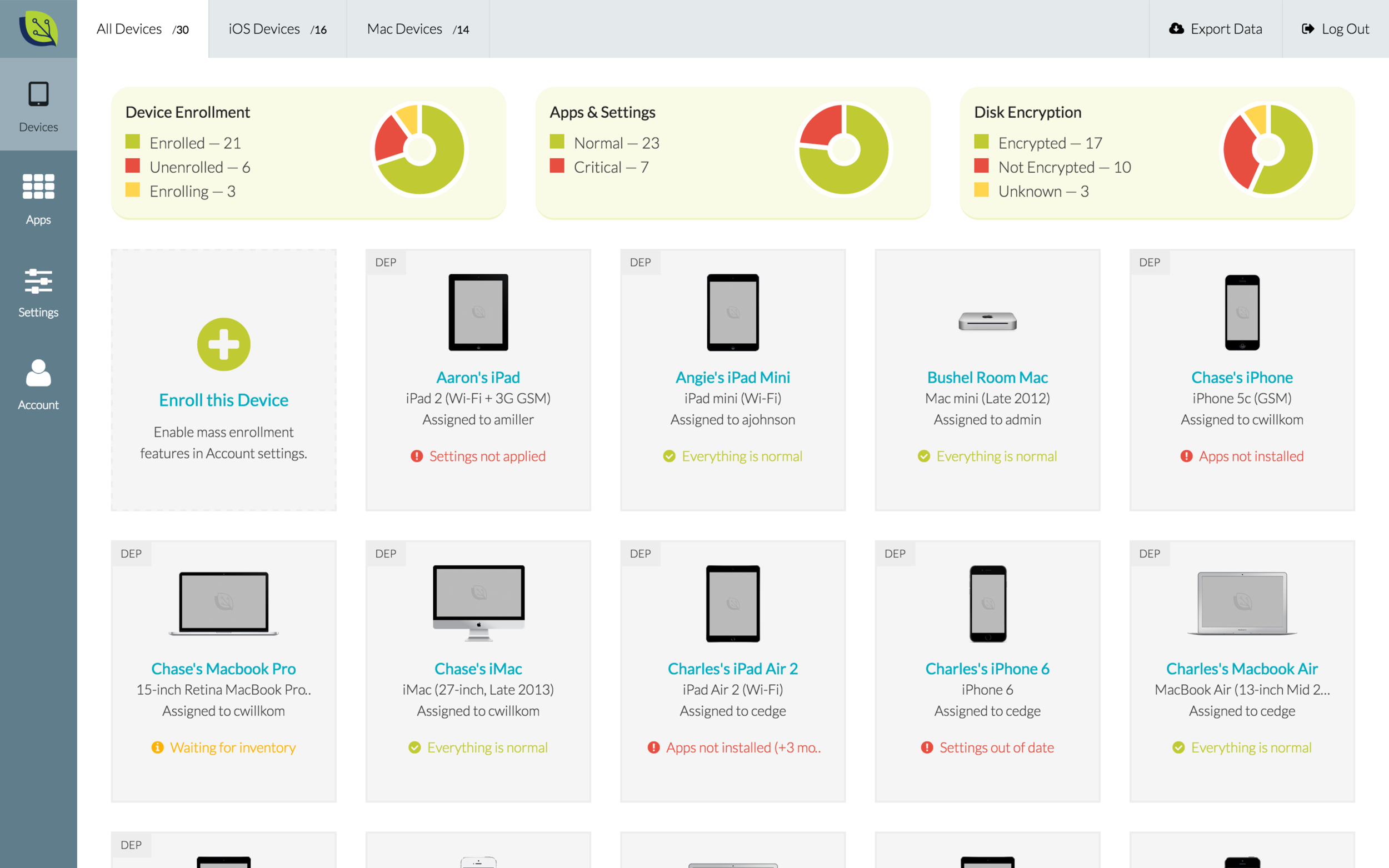Open Bushel Room Mac device link
Image resolution: width=1389 pixels, height=868 pixels.
coord(988,377)
